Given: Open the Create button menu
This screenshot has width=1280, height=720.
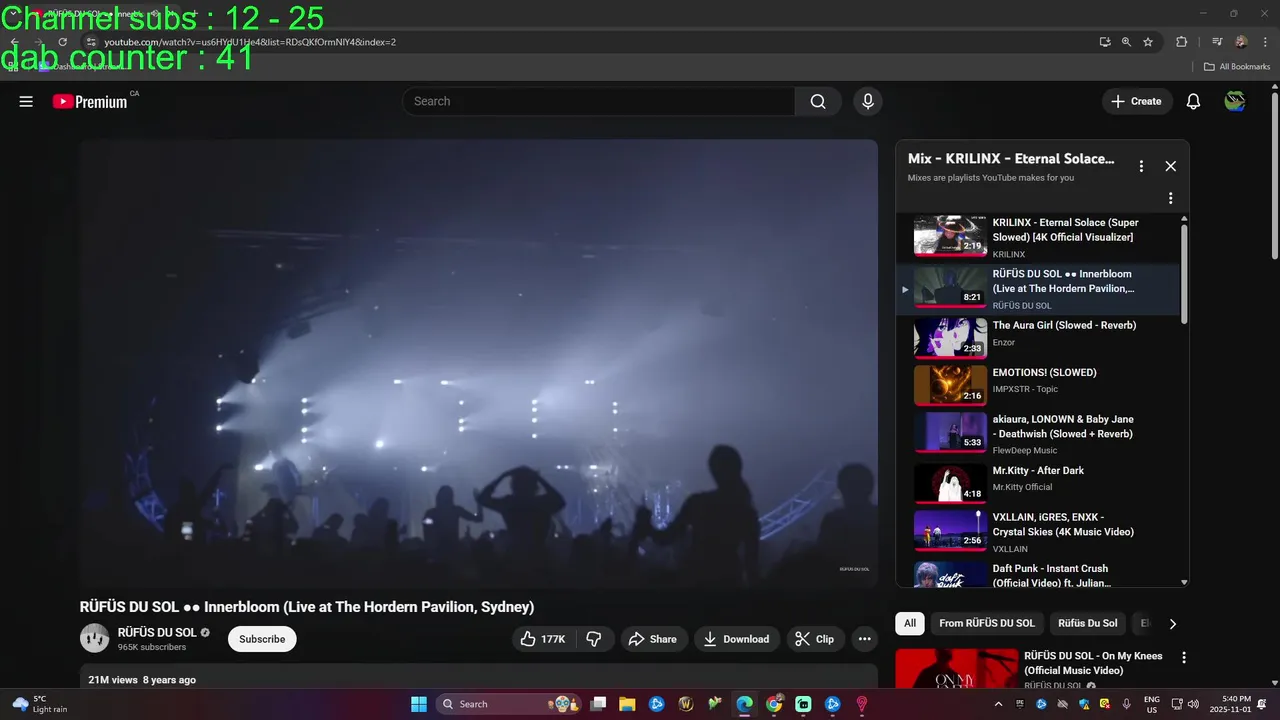Looking at the screenshot, I should point(1137,101).
